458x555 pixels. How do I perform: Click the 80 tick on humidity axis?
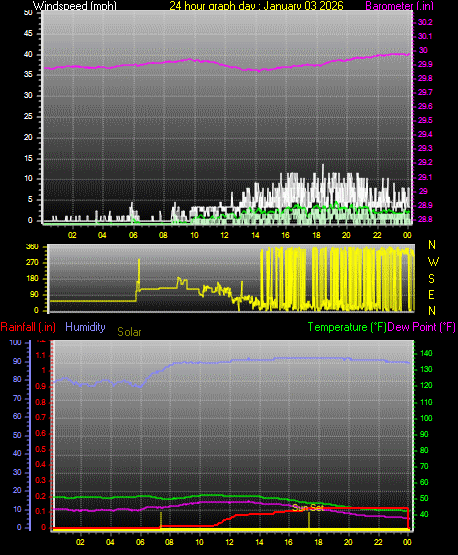coord(17,379)
